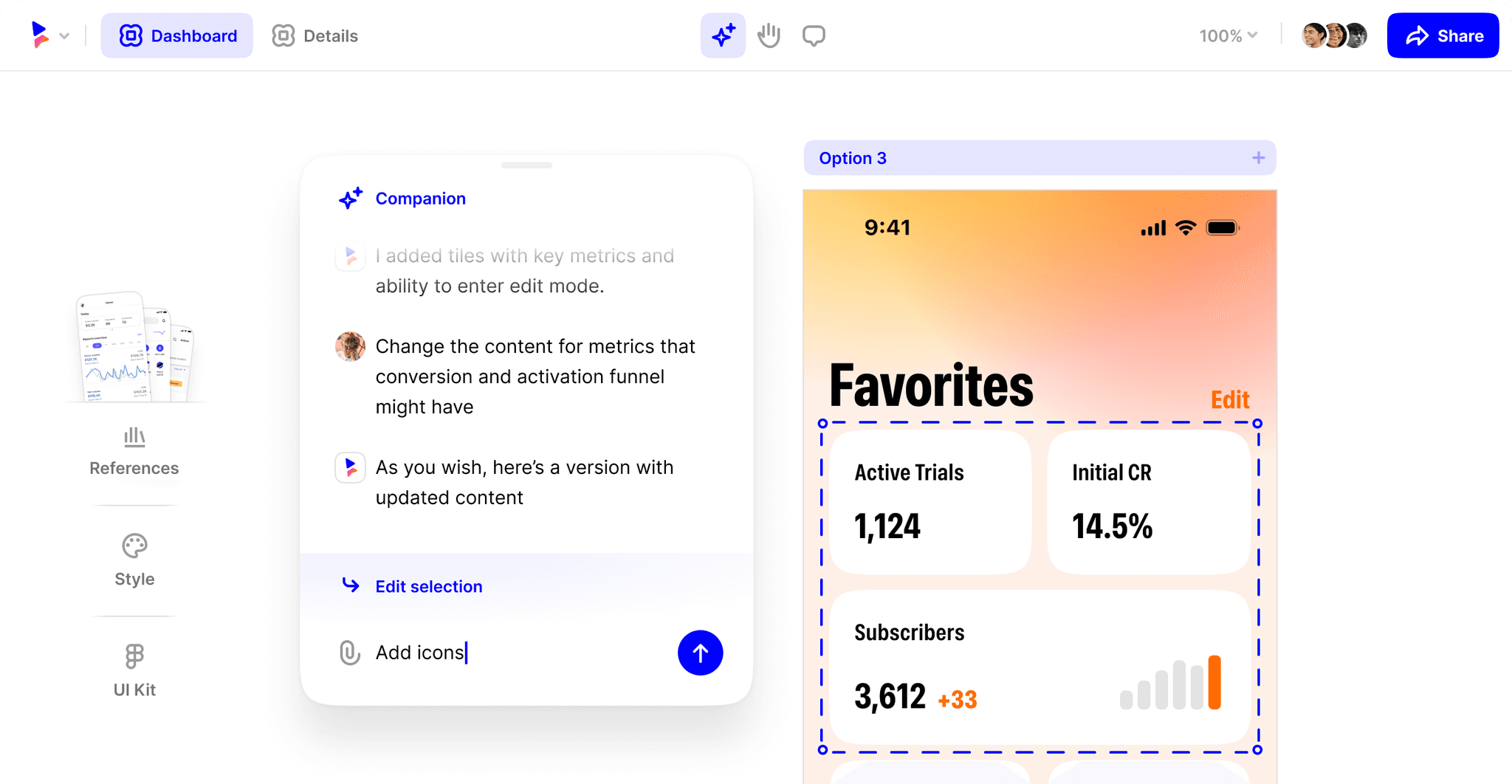The height and width of the screenshot is (784, 1512).
Task: Activate the Companion sparkle icon
Action: (x=722, y=35)
